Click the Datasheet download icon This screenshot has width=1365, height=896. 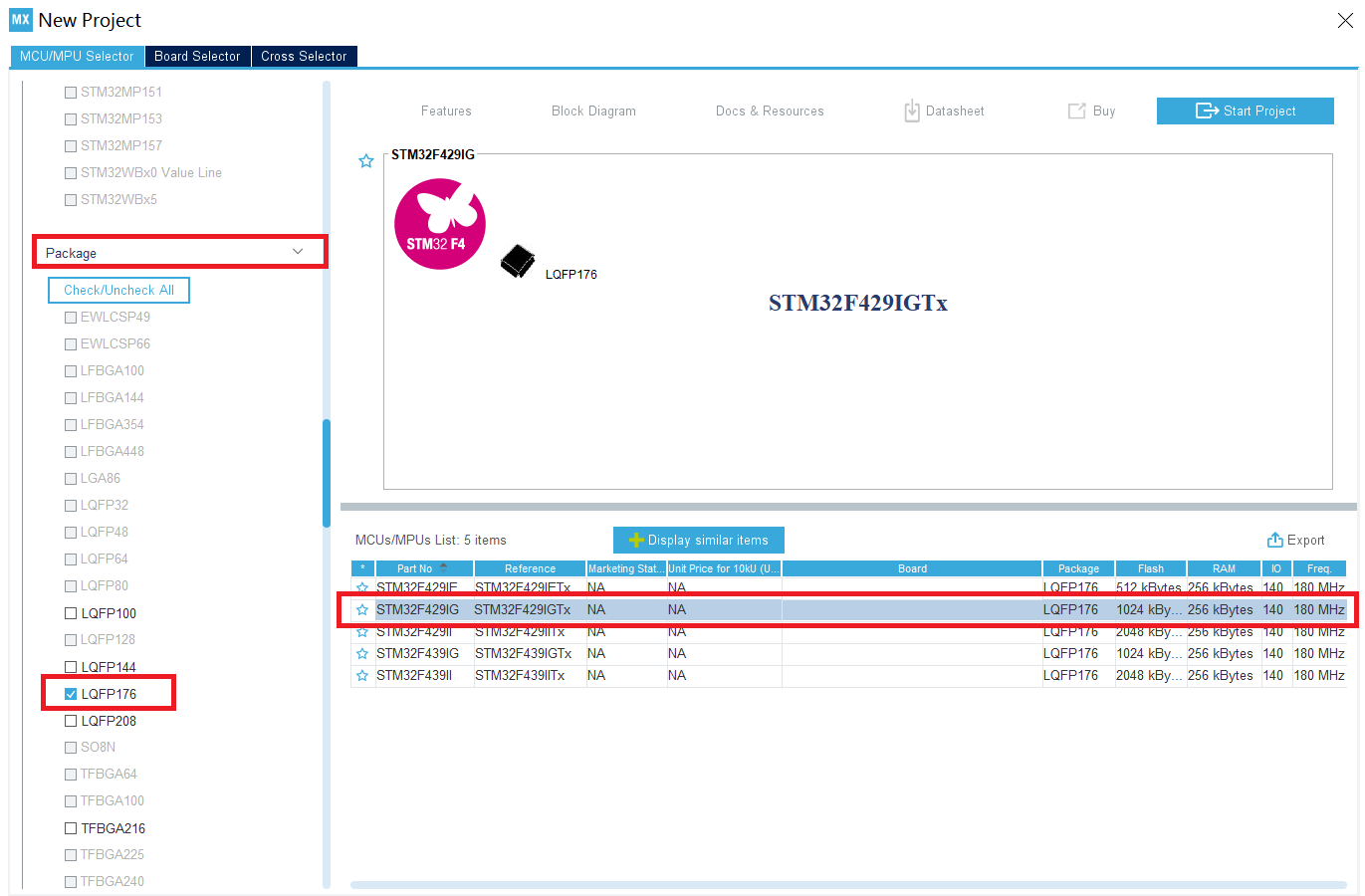click(x=912, y=111)
